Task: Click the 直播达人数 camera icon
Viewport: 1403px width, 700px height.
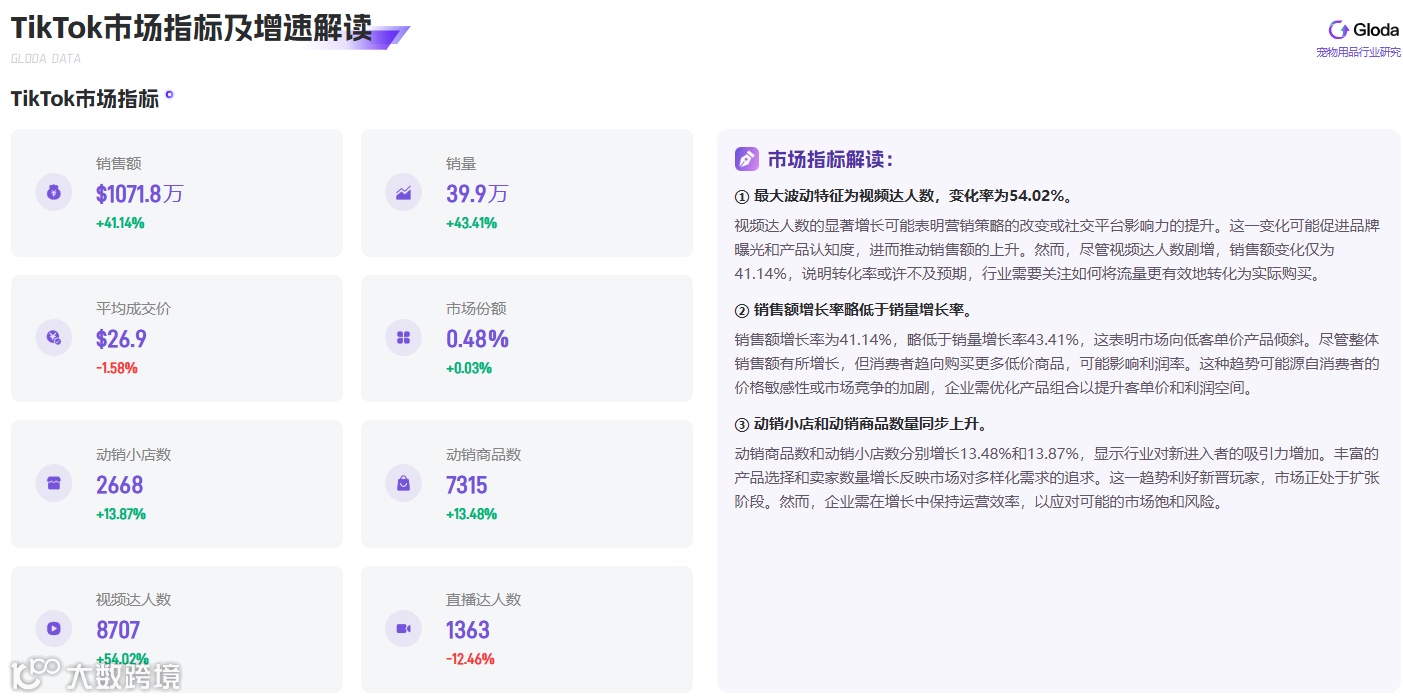Action: (x=403, y=629)
